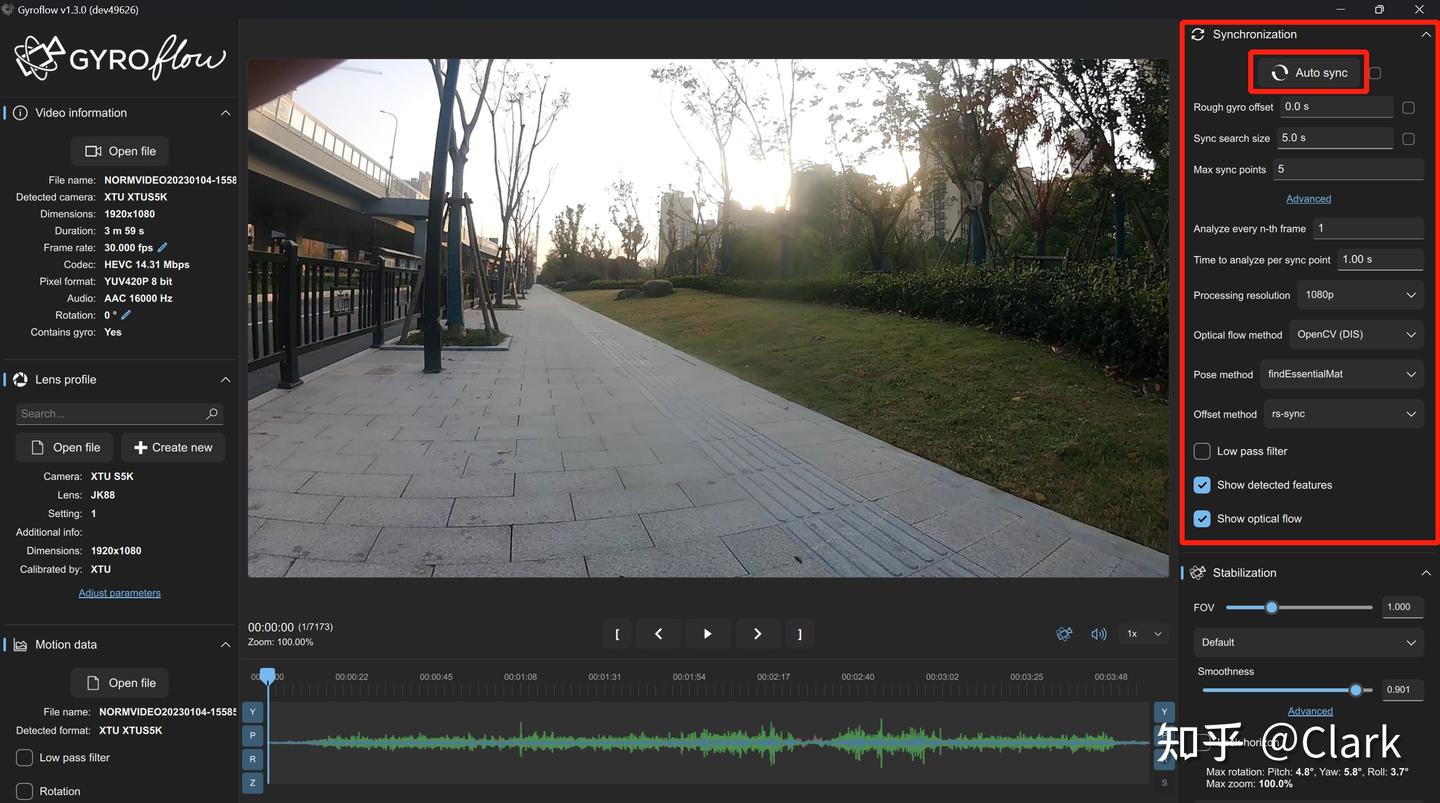Screen dimensions: 1440x803
Task: Uncheck Show optical flow
Action: click(x=1202, y=519)
